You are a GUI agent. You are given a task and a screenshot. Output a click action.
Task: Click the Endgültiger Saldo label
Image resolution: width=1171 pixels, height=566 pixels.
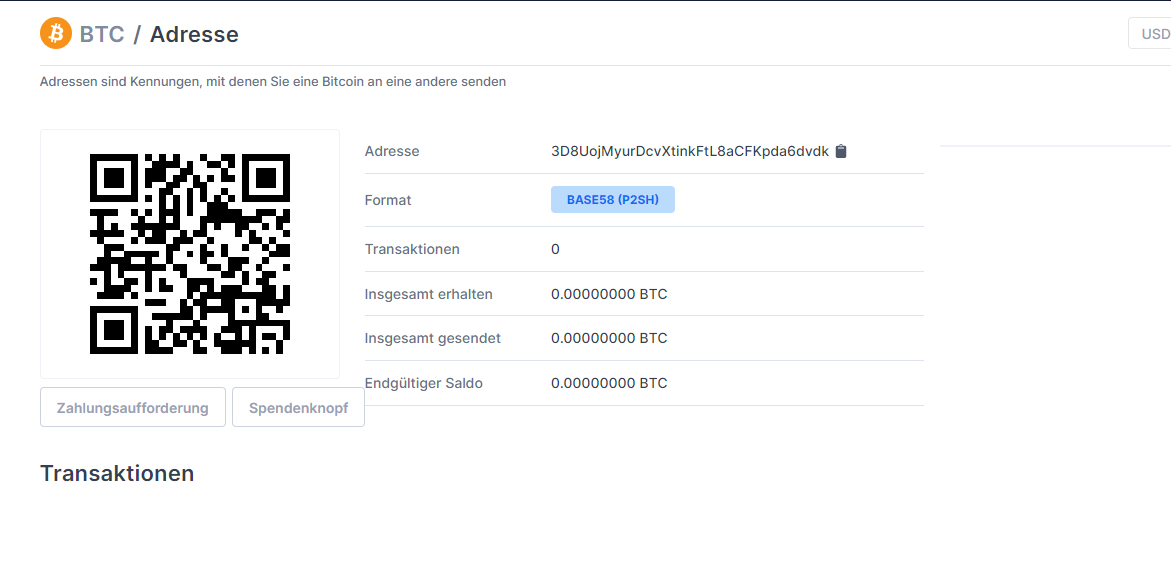[423, 384]
